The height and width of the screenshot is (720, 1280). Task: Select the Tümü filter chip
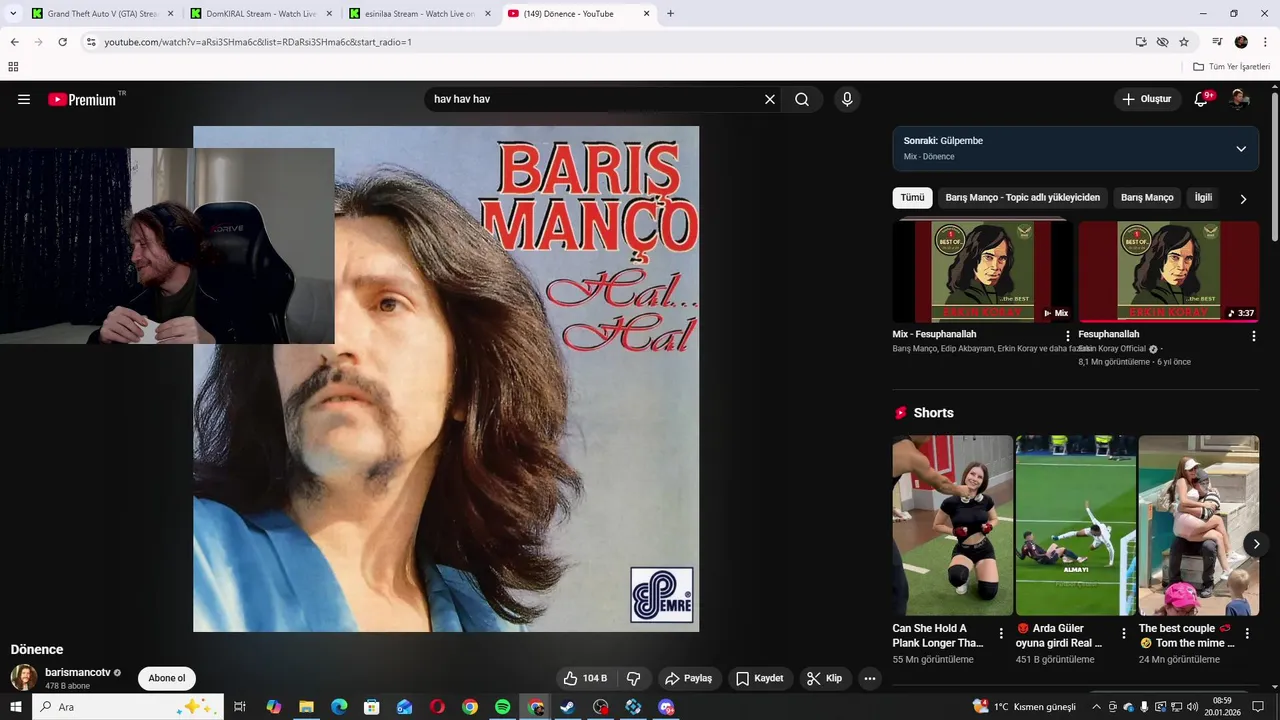point(912,198)
